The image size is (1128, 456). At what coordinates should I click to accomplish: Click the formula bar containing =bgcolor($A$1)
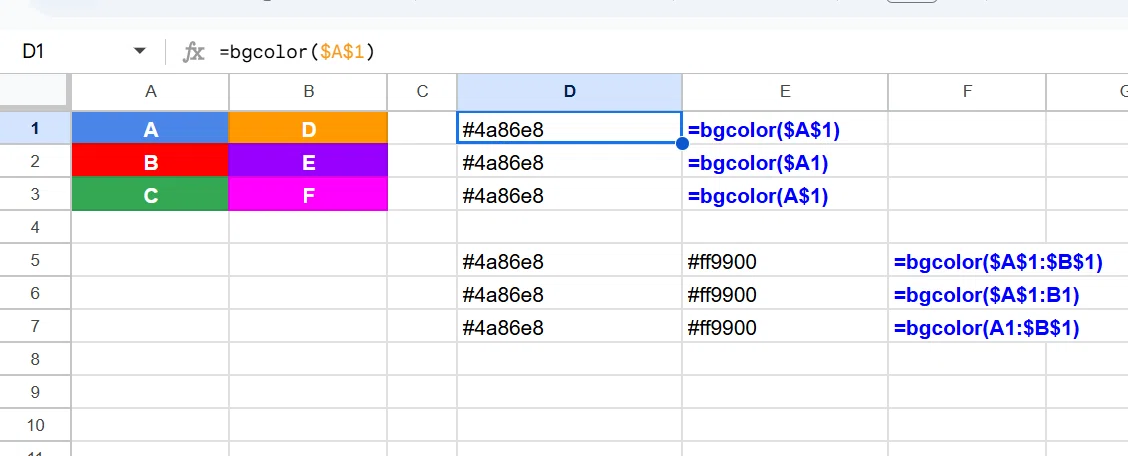coord(669,52)
